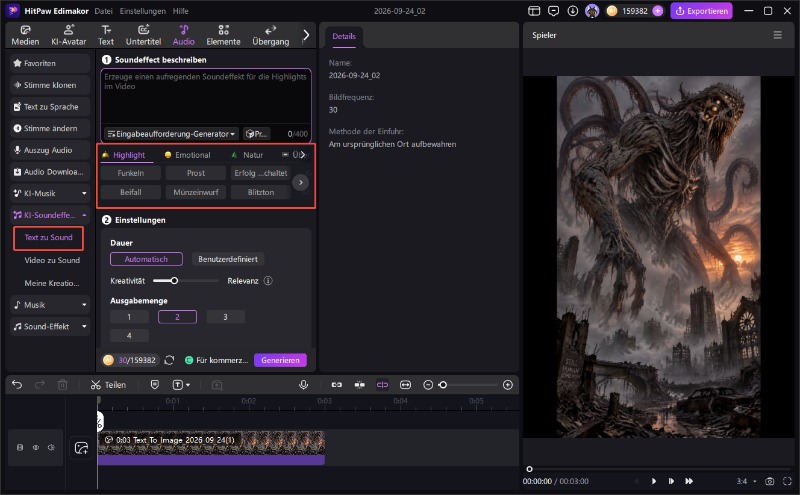Select Auszug Audio
Image resolution: width=800 pixels, height=495 pixels.
(50, 150)
